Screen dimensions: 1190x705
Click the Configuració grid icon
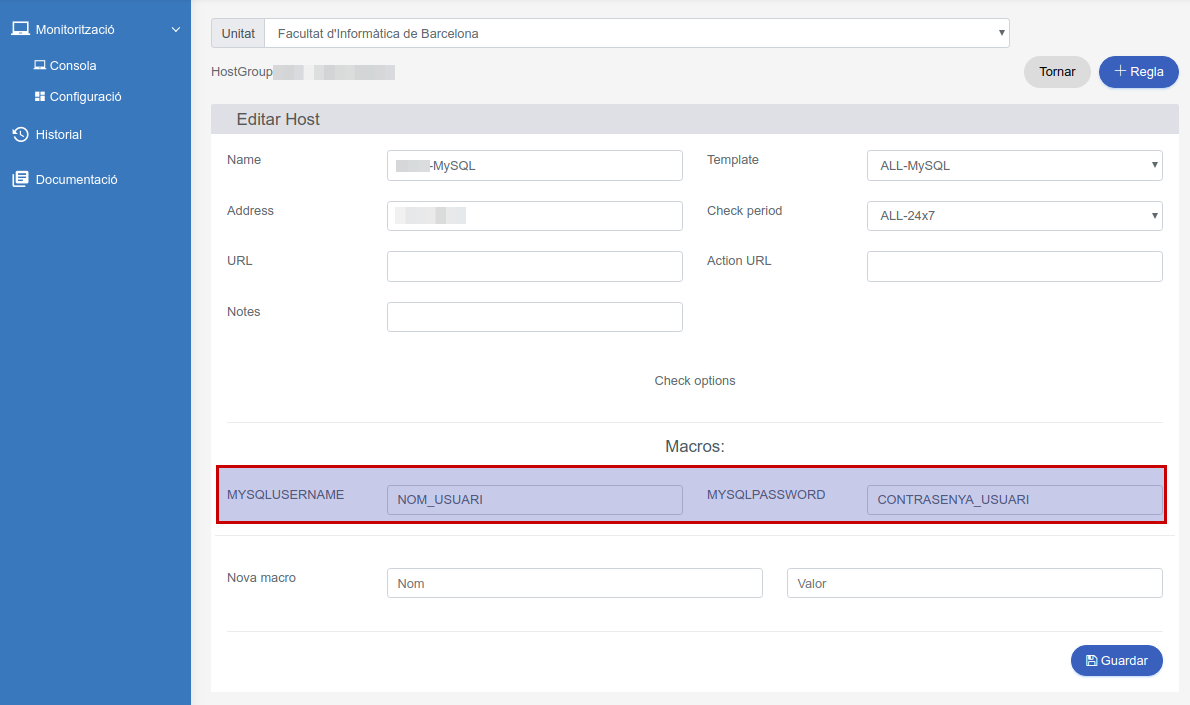[40, 97]
